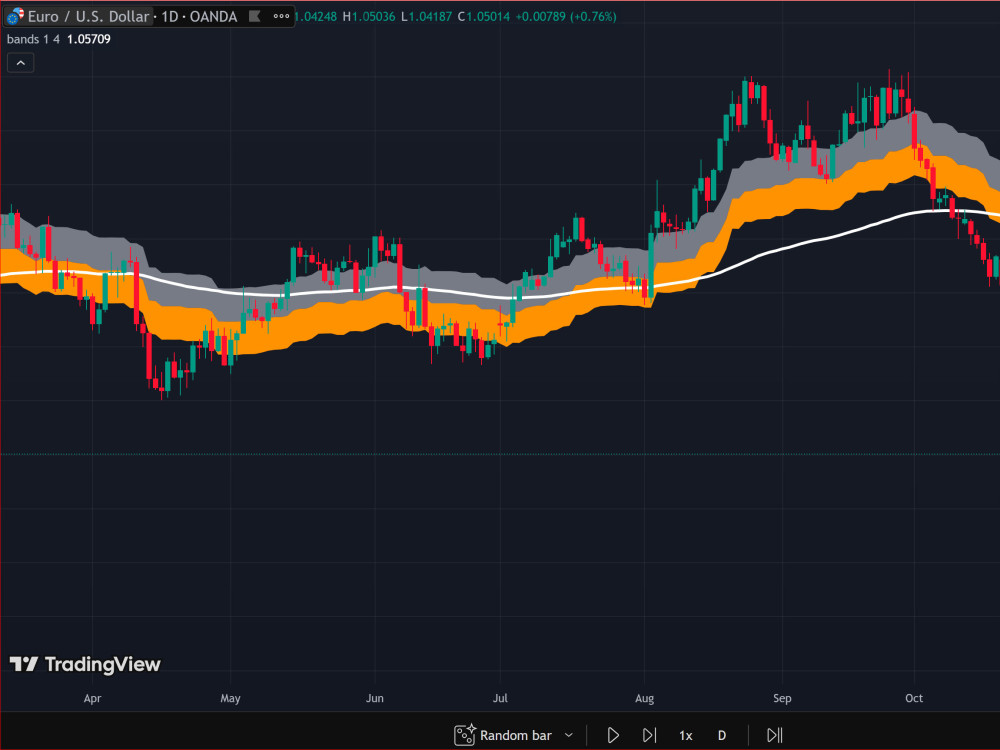
Task: Click the Jun label on time axis
Action: [x=375, y=698]
